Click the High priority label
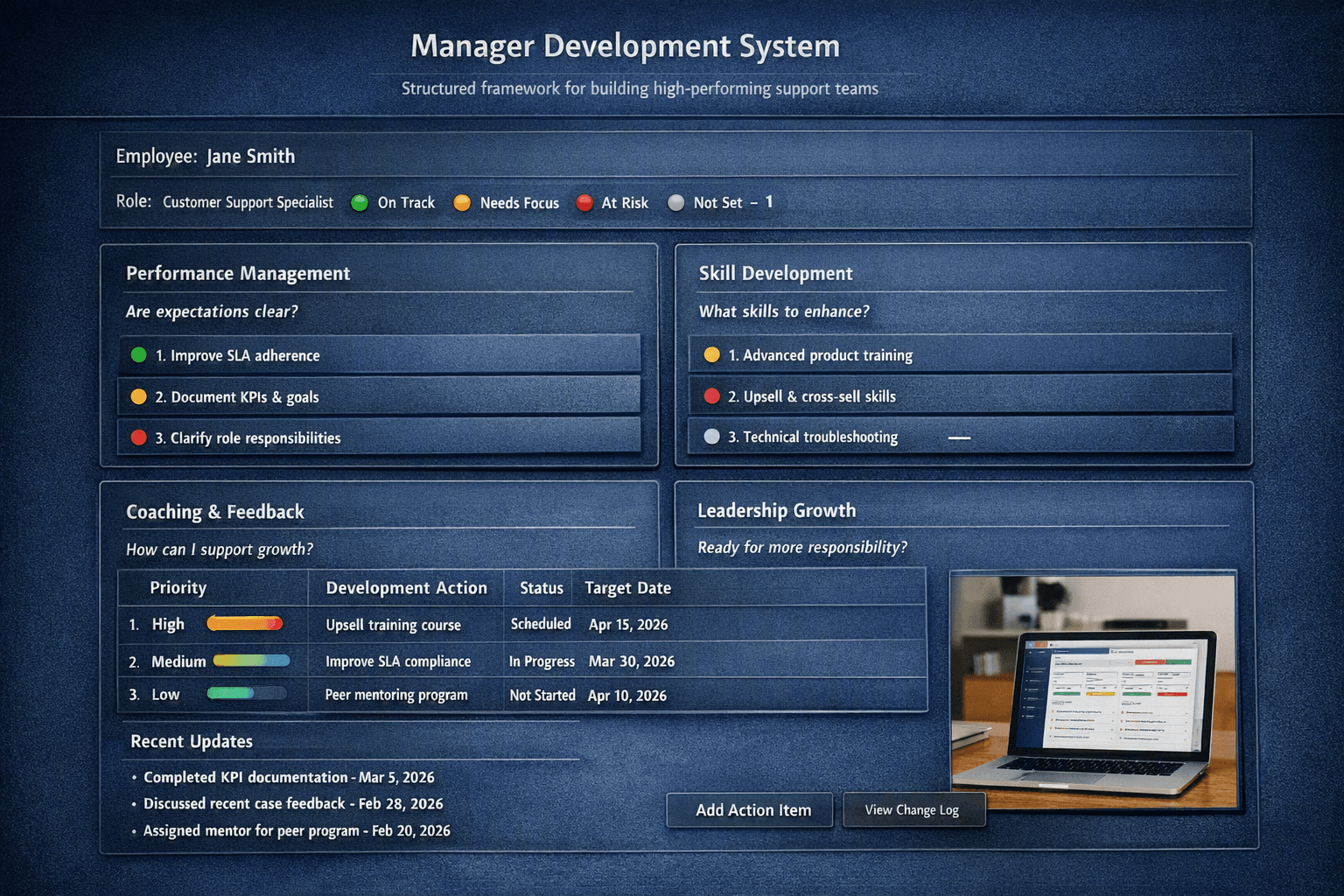The image size is (1344, 896). click(x=168, y=624)
